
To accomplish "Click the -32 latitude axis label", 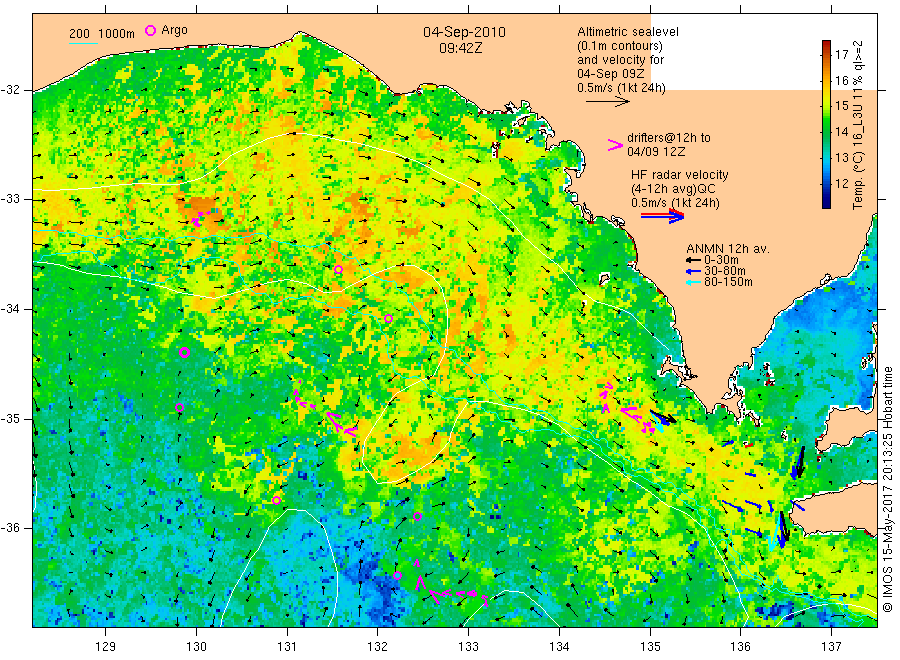I will [10, 90].
